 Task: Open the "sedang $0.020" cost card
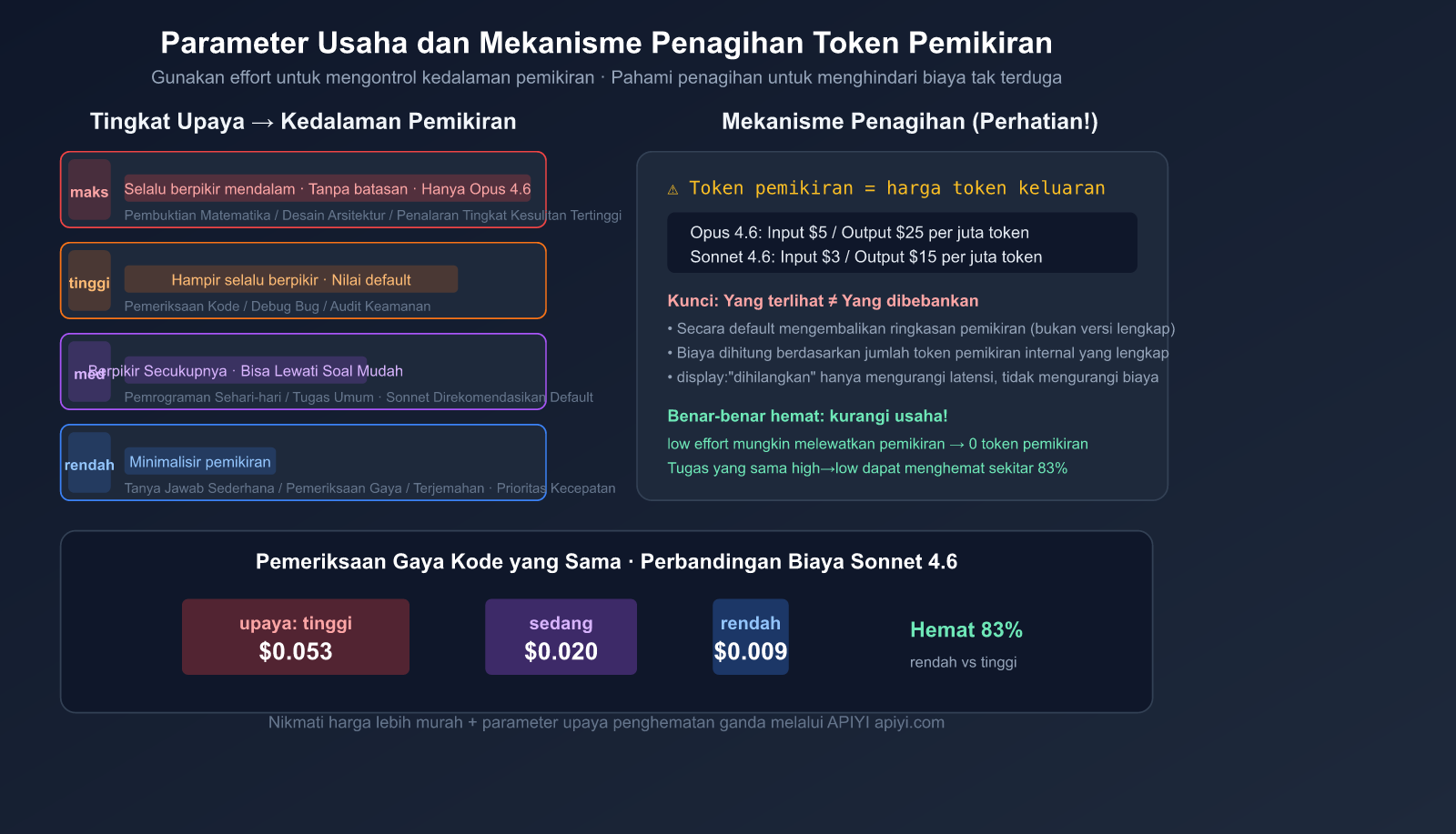561,637
